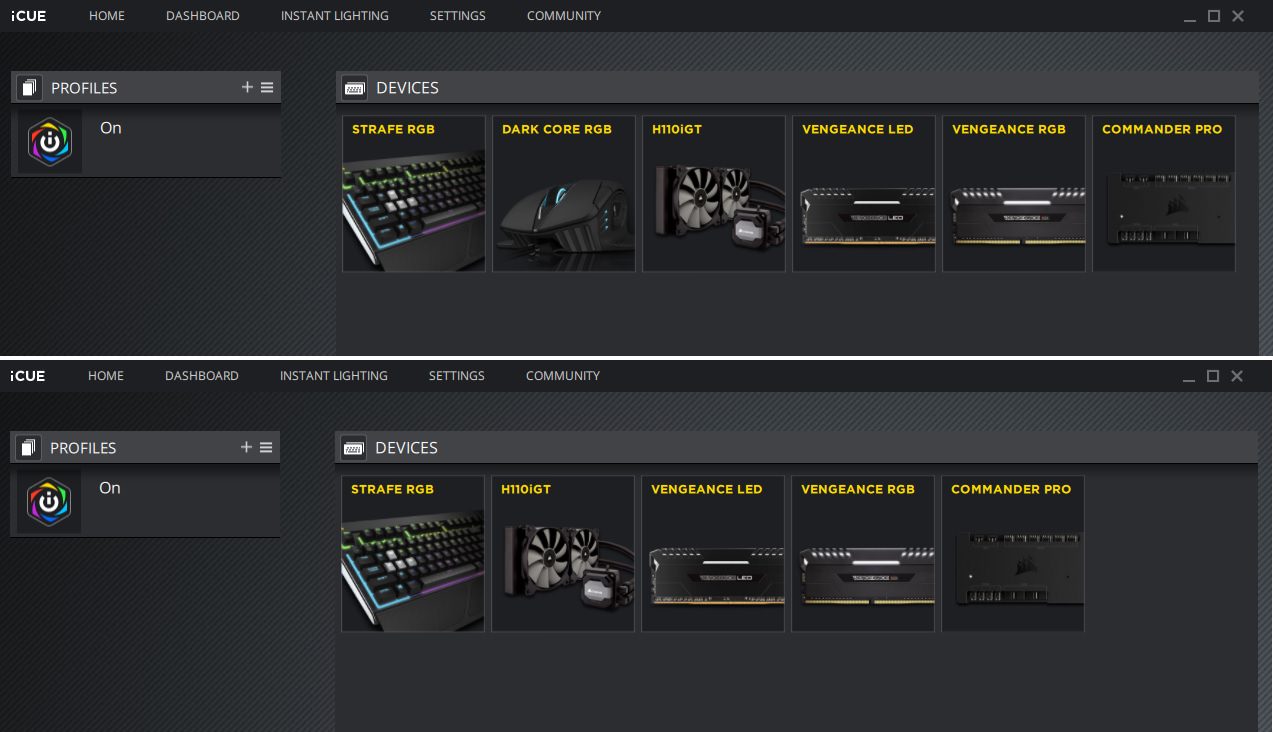This screenshot has width=1273, height=732.
Task: Click the iCUE logo in the top window
Action: tap(28, 16)
